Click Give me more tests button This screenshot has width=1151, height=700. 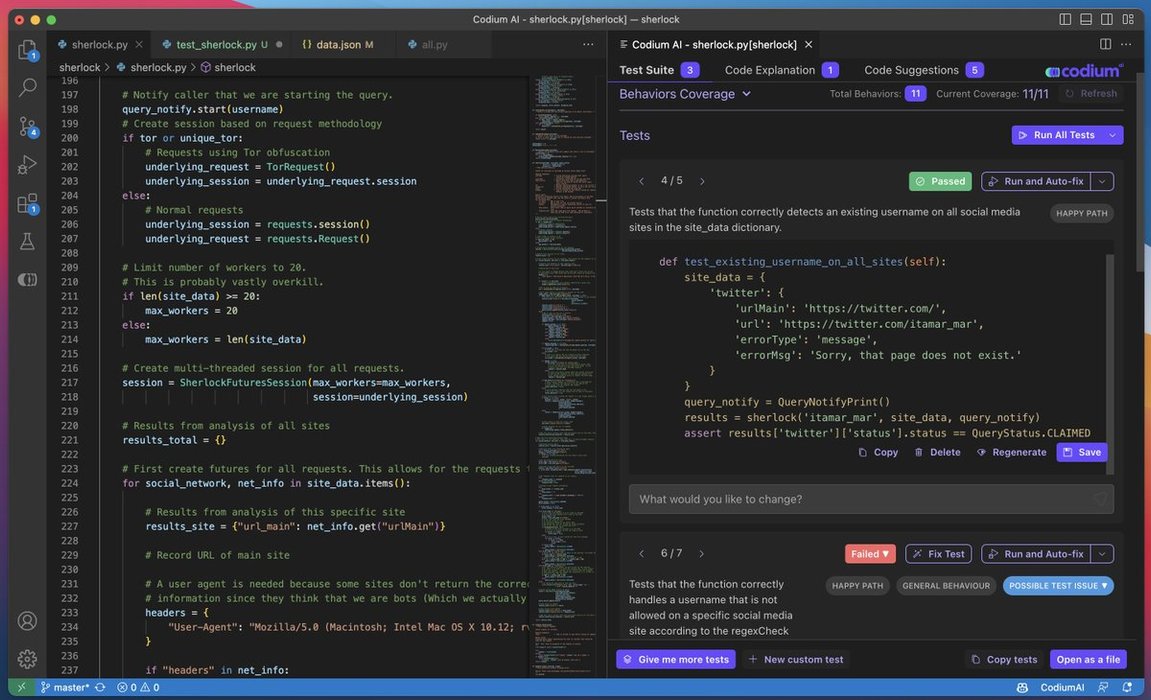[675, 659]
